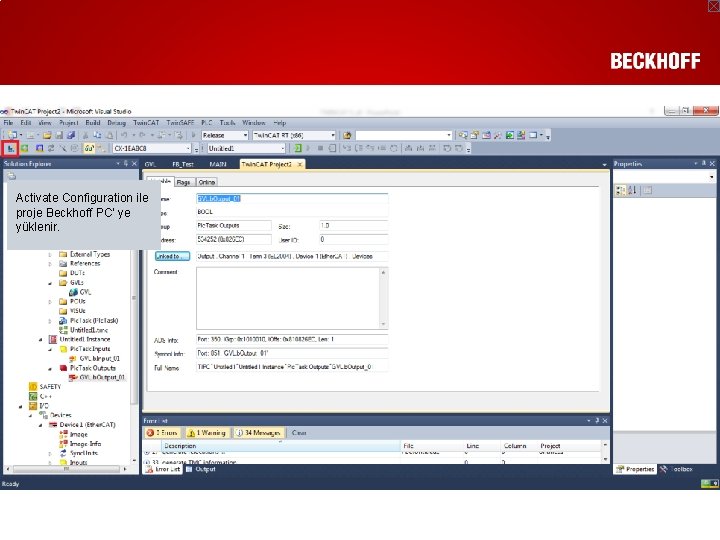
Task: Click the Save icon in the toolbar
Action: tap(59, 135)
